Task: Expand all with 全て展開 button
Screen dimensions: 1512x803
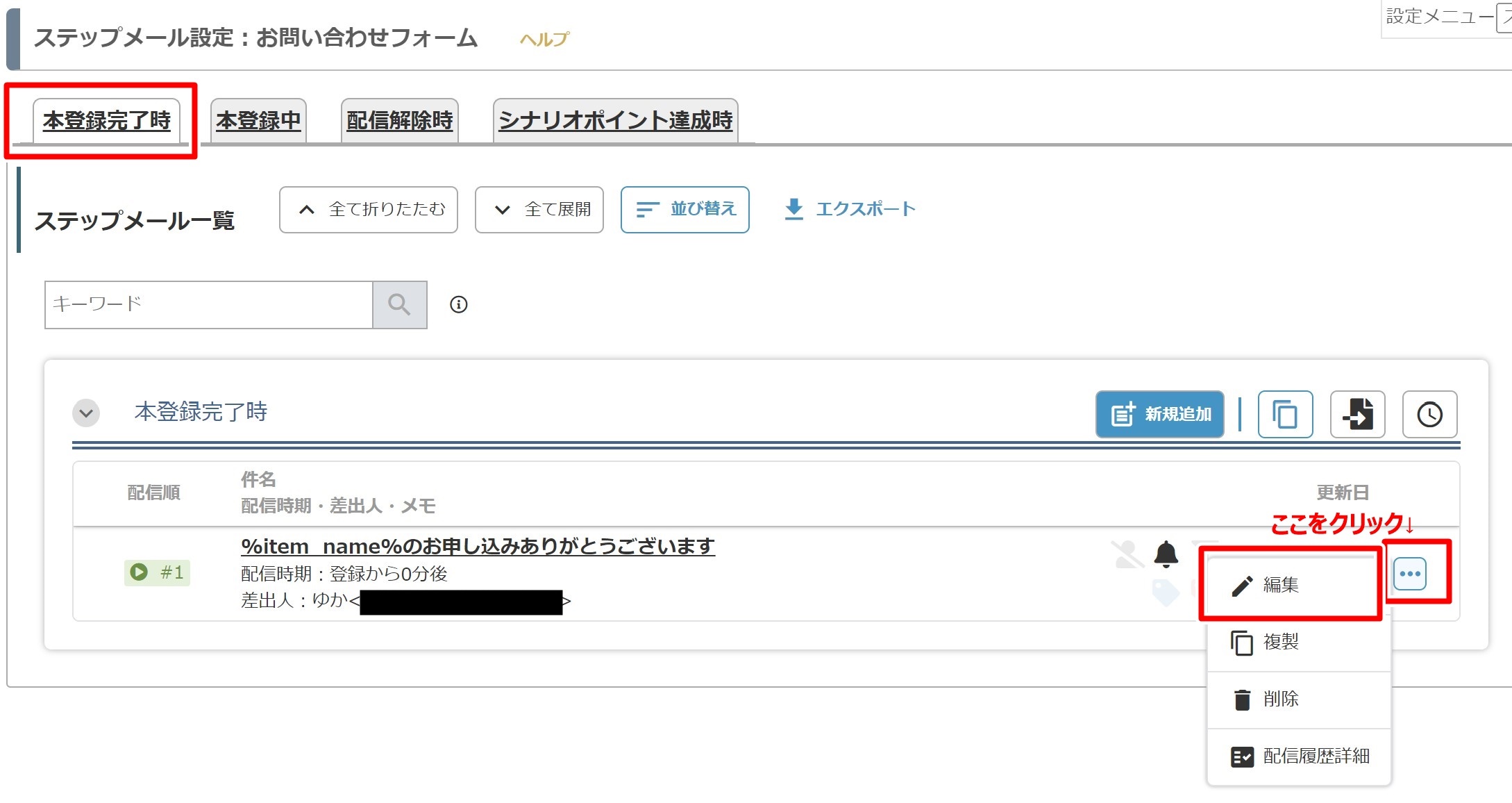Action: click(539, 209)
